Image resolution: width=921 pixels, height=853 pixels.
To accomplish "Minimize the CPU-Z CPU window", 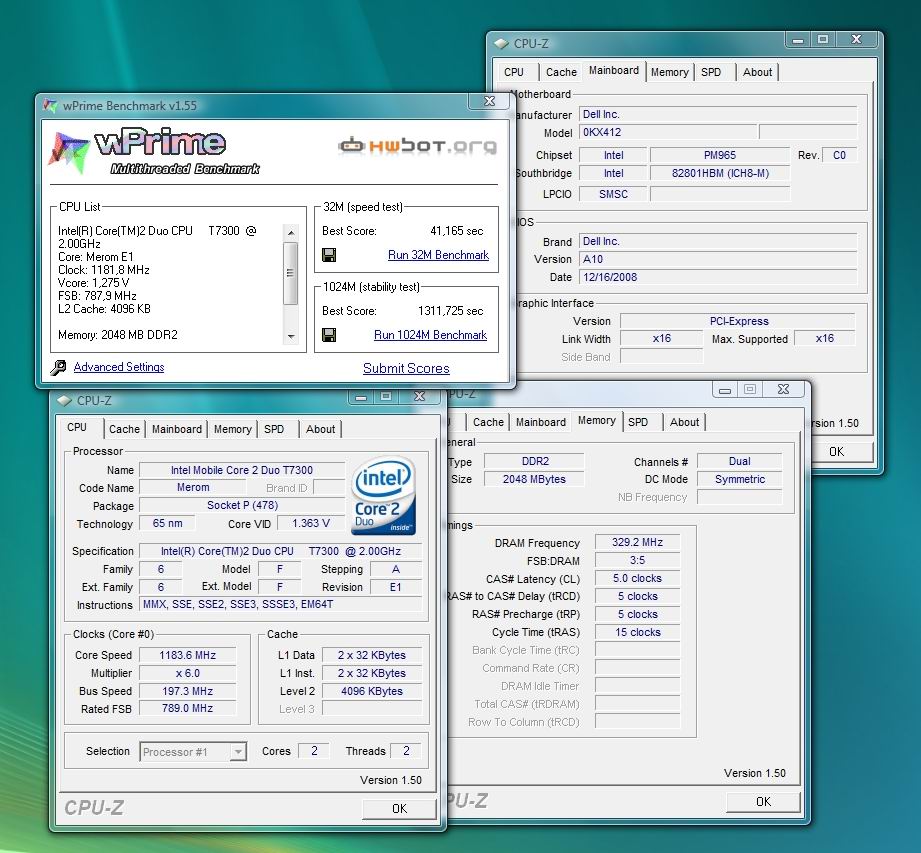I will pos(361,397).
